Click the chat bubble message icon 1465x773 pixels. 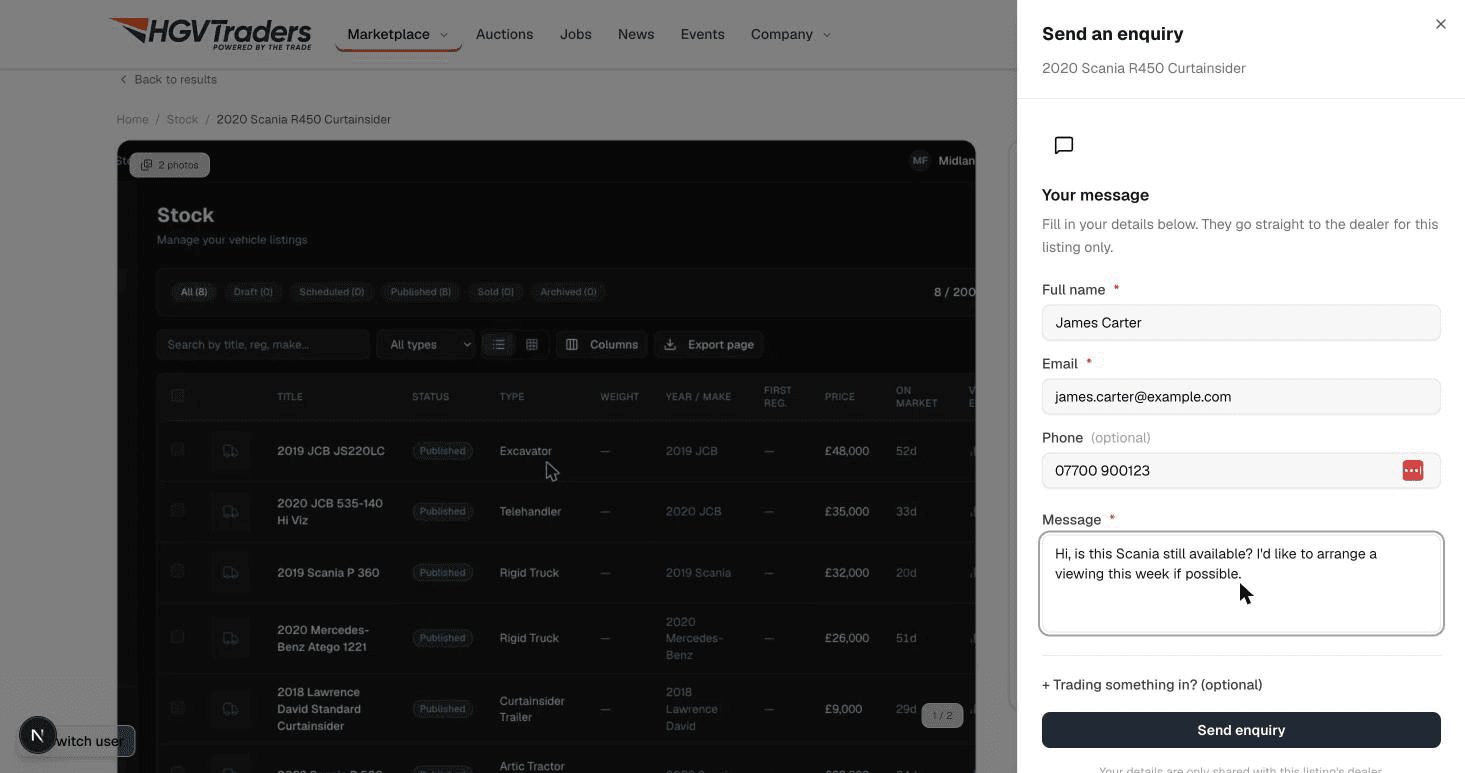1064,146
